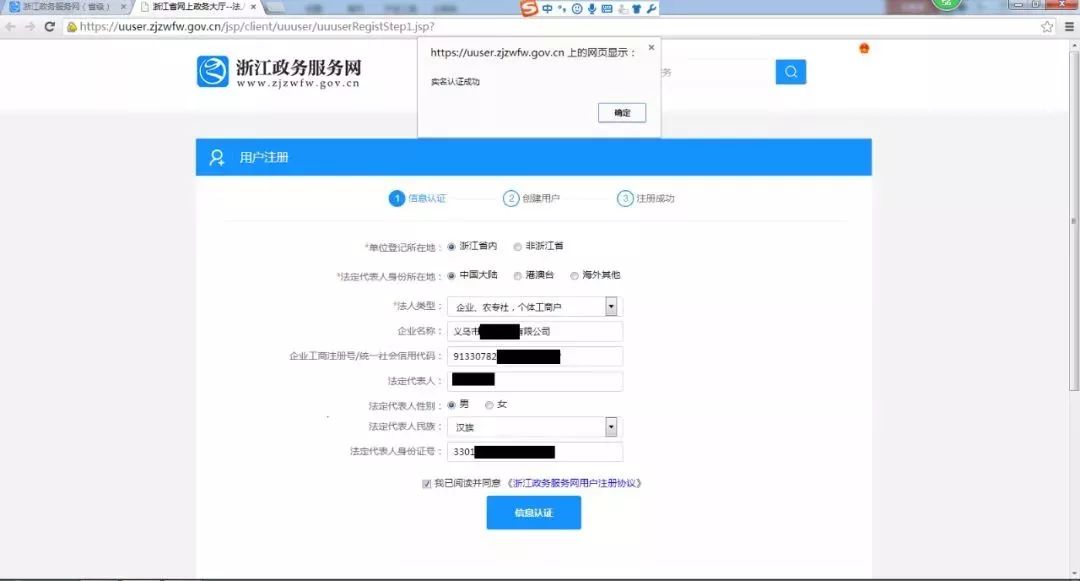
Task: Click the 法定代表人 name input field
Action: 535,381
